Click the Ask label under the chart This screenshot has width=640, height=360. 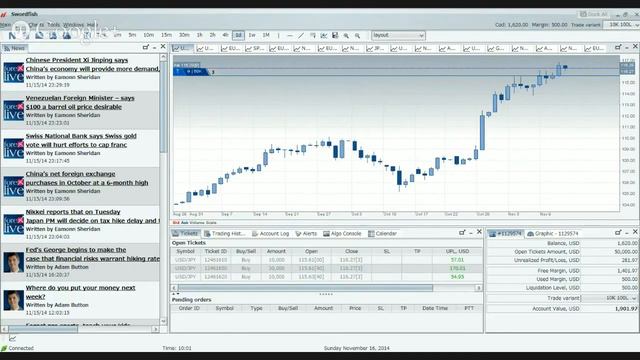coord(184,223)
